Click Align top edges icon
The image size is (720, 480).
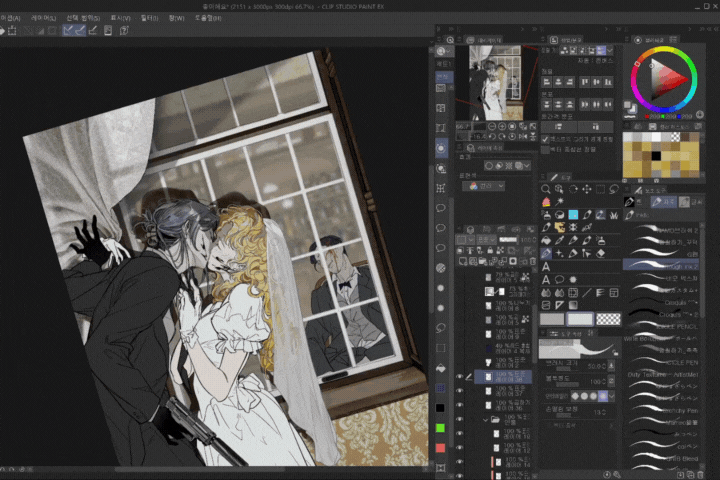point(585,82)
